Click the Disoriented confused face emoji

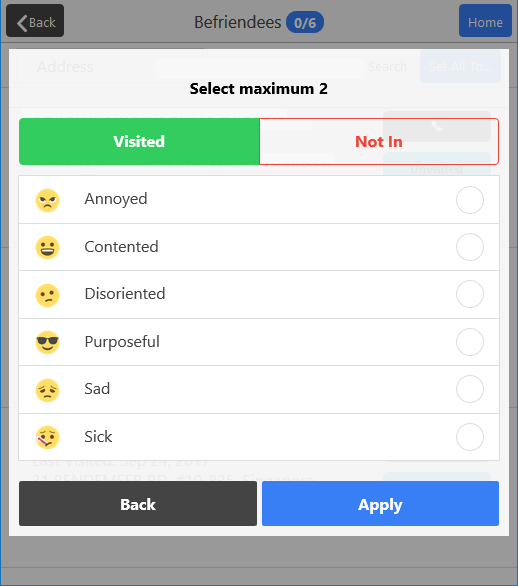[47, 295]
